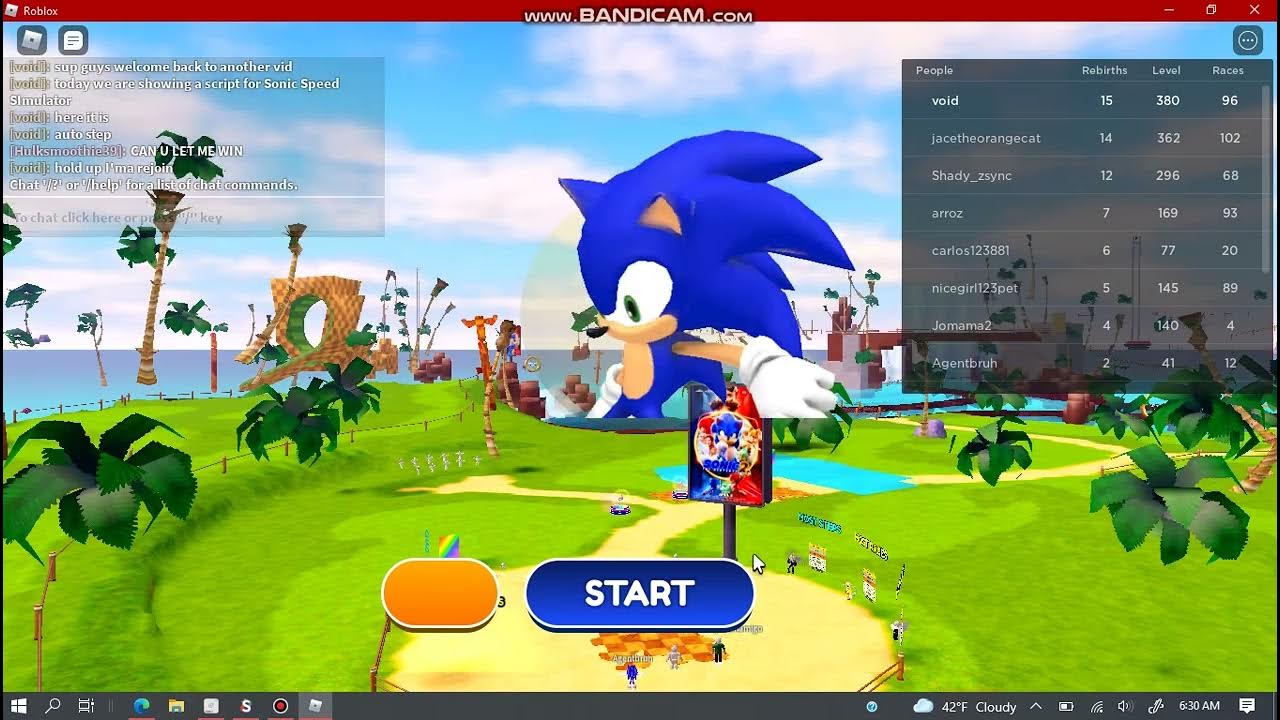Open the volume speaker icon
This screenshot has width=1280, height=720.
coord(1125,706)
